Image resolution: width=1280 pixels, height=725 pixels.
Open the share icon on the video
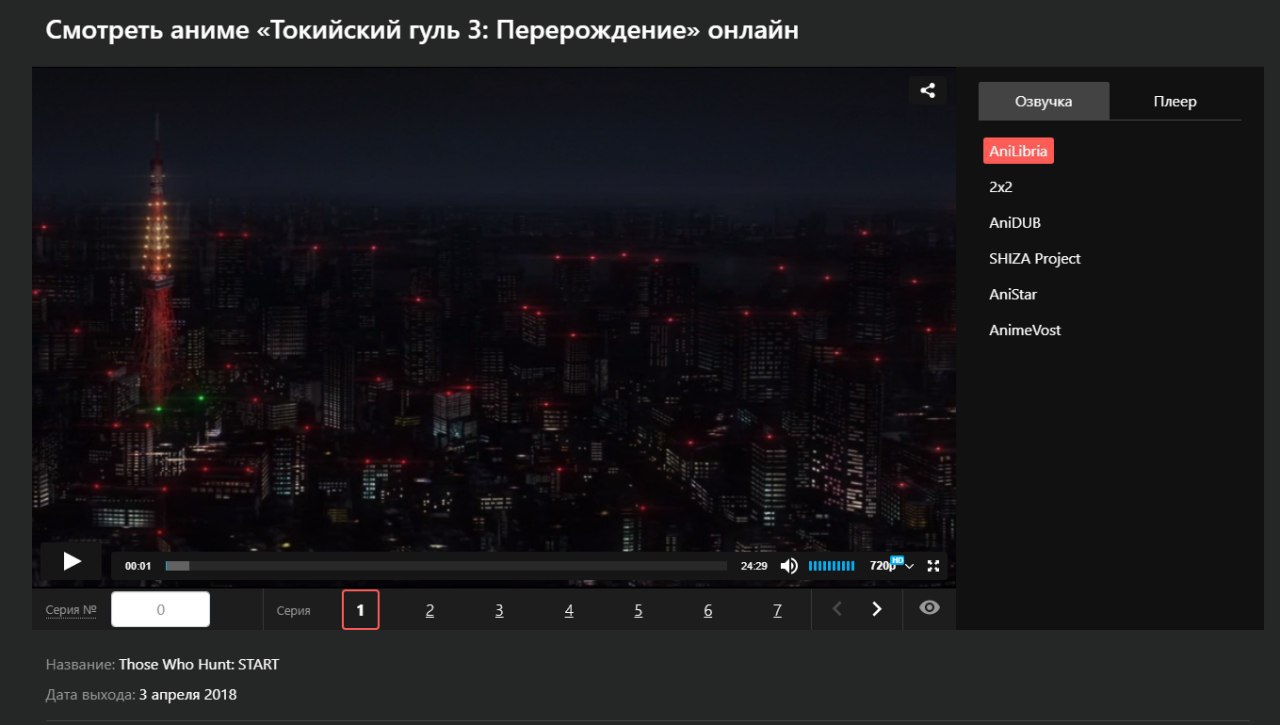tap(928, 90)
